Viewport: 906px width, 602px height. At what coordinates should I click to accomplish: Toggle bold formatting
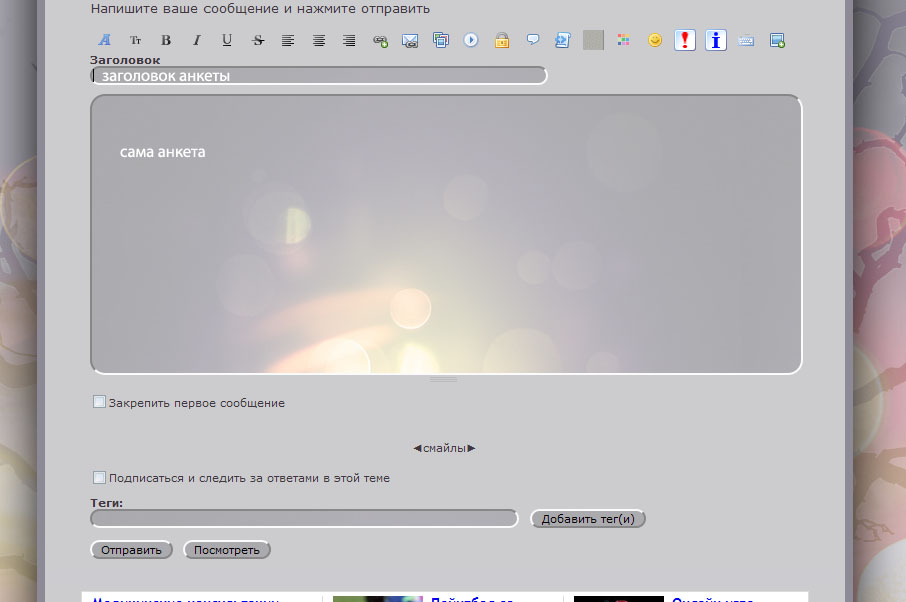(166, 40)
